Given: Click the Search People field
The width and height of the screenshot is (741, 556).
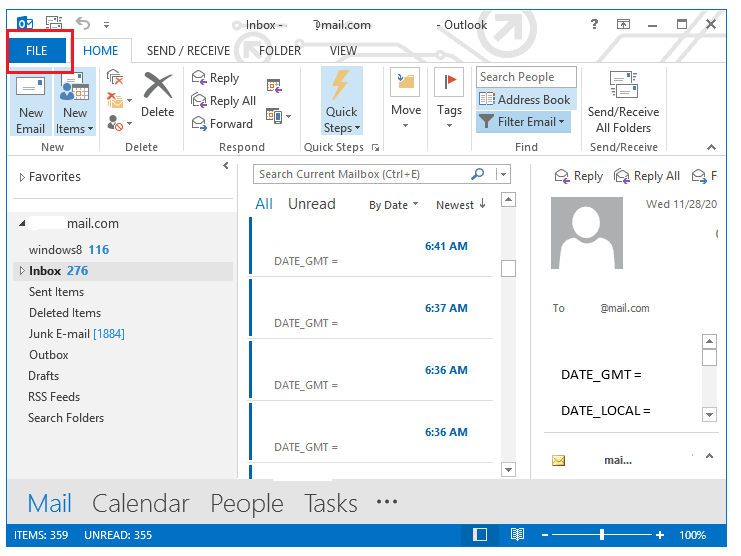Looking at the screenshot, I should [x=526, y=77].
